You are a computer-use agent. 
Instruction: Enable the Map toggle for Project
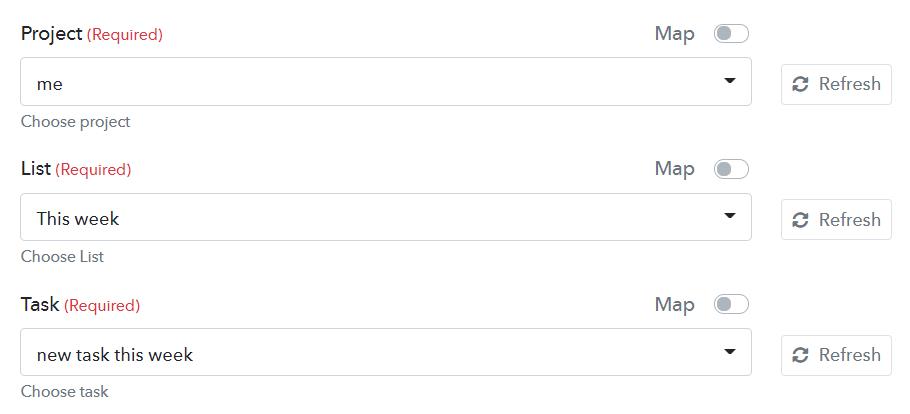point(731,33)
